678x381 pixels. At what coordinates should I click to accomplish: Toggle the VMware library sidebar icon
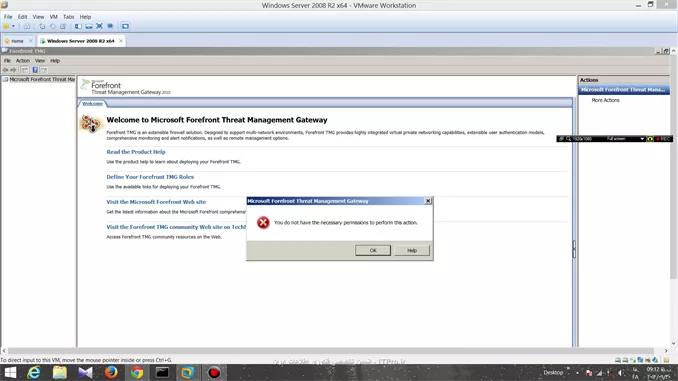point(78,26)
